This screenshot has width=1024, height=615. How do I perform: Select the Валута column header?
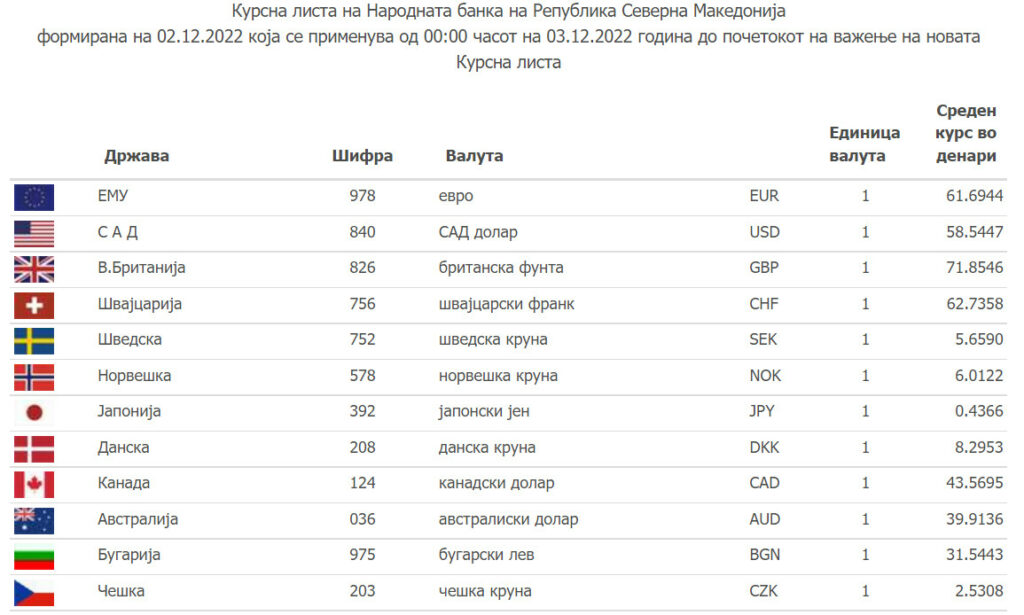click(474, 155)
